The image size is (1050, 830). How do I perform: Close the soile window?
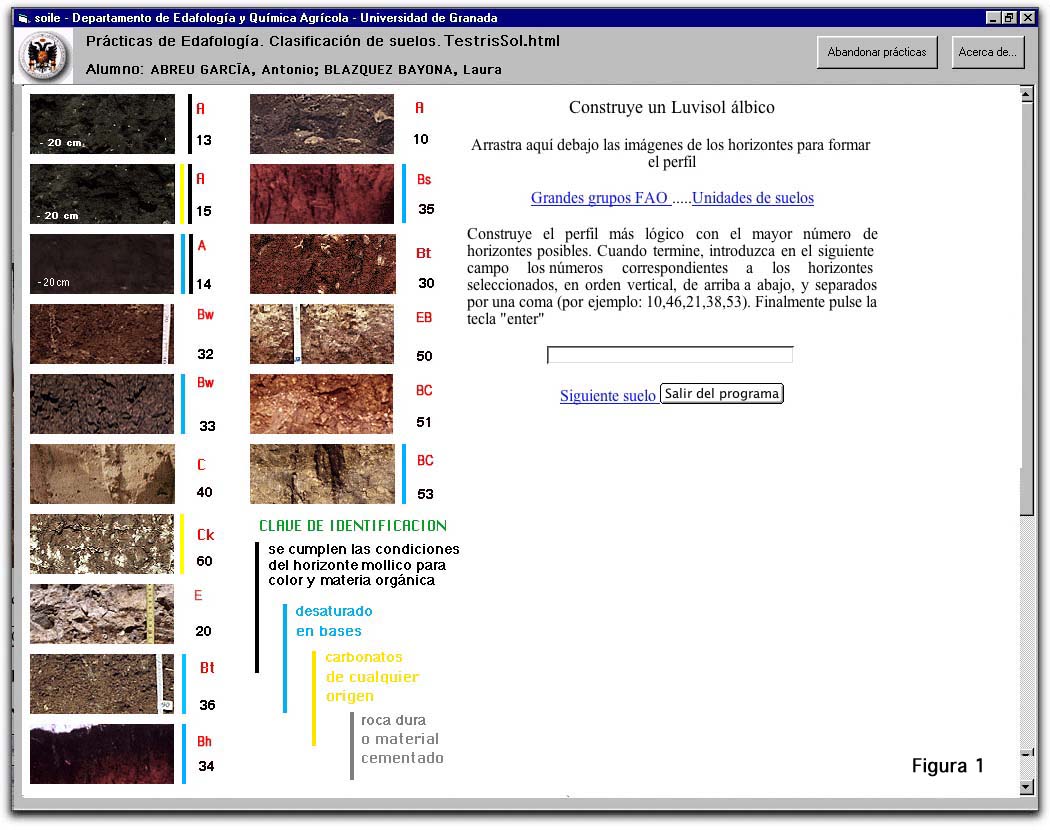tap(1027, 18)
